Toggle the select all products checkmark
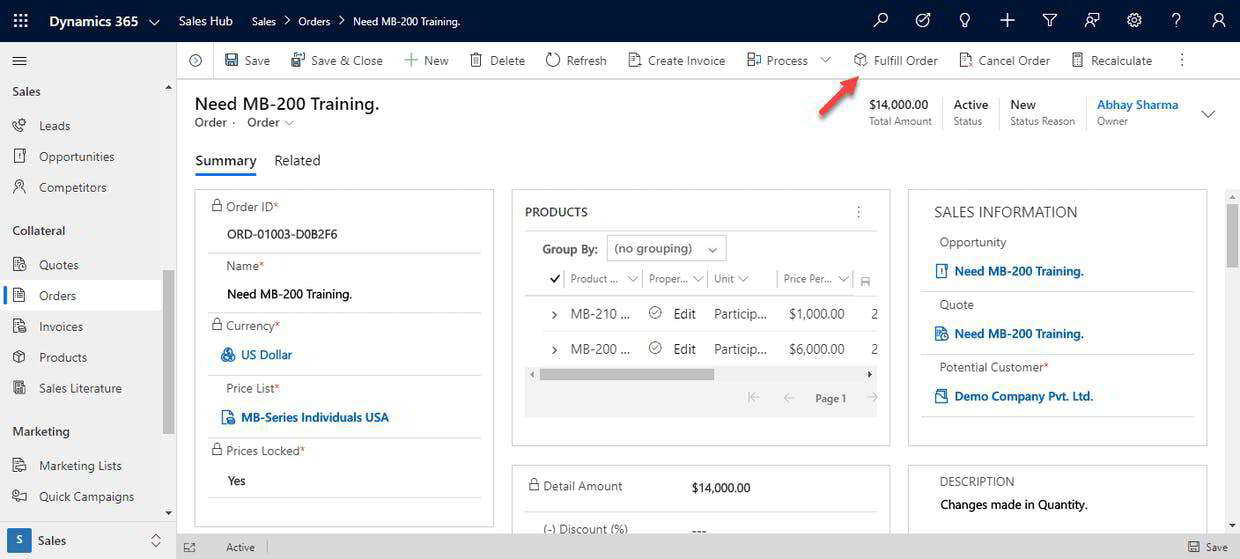This screenshot has height=559, width=1240. [x=555, y=279]
